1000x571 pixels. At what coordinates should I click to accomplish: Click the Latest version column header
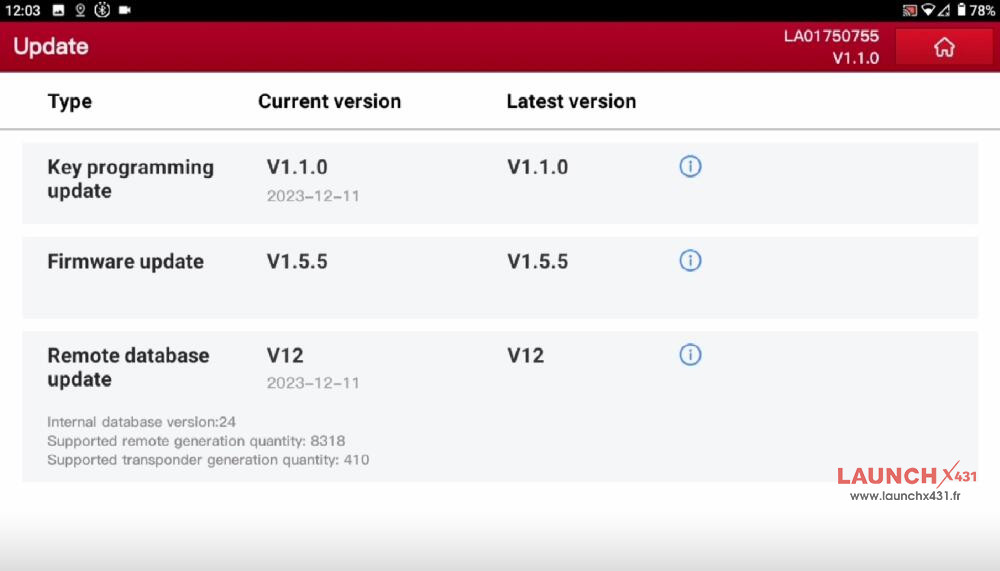tap(571, 101)
